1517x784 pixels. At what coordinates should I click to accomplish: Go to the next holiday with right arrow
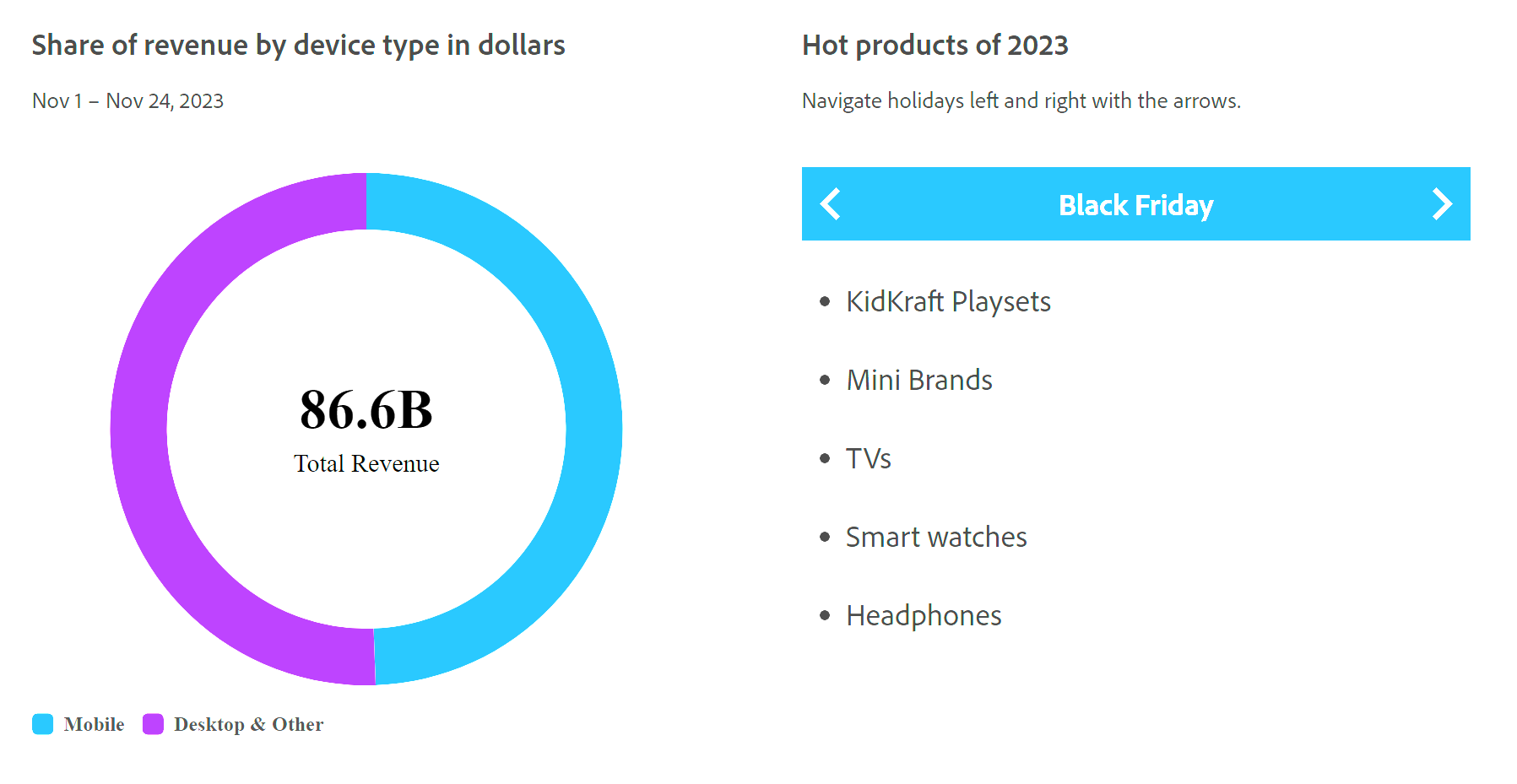1442,204
